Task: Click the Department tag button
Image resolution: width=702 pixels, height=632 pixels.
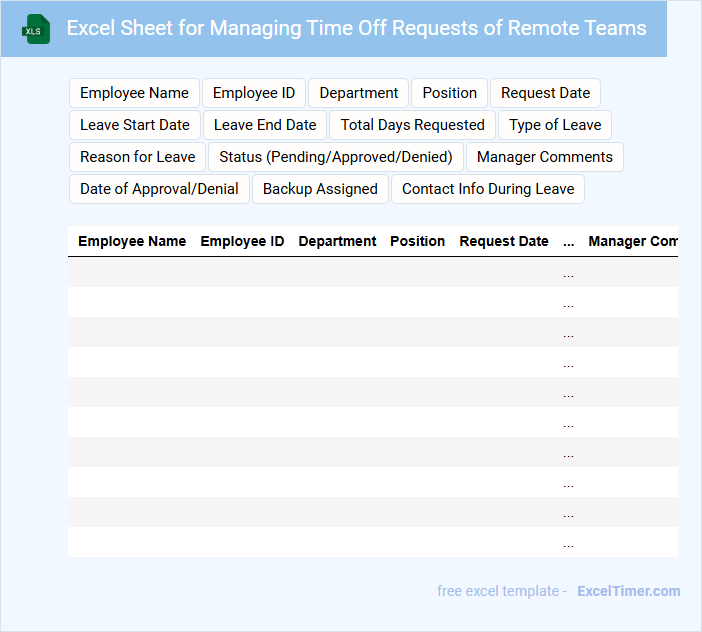Action: 359,93
